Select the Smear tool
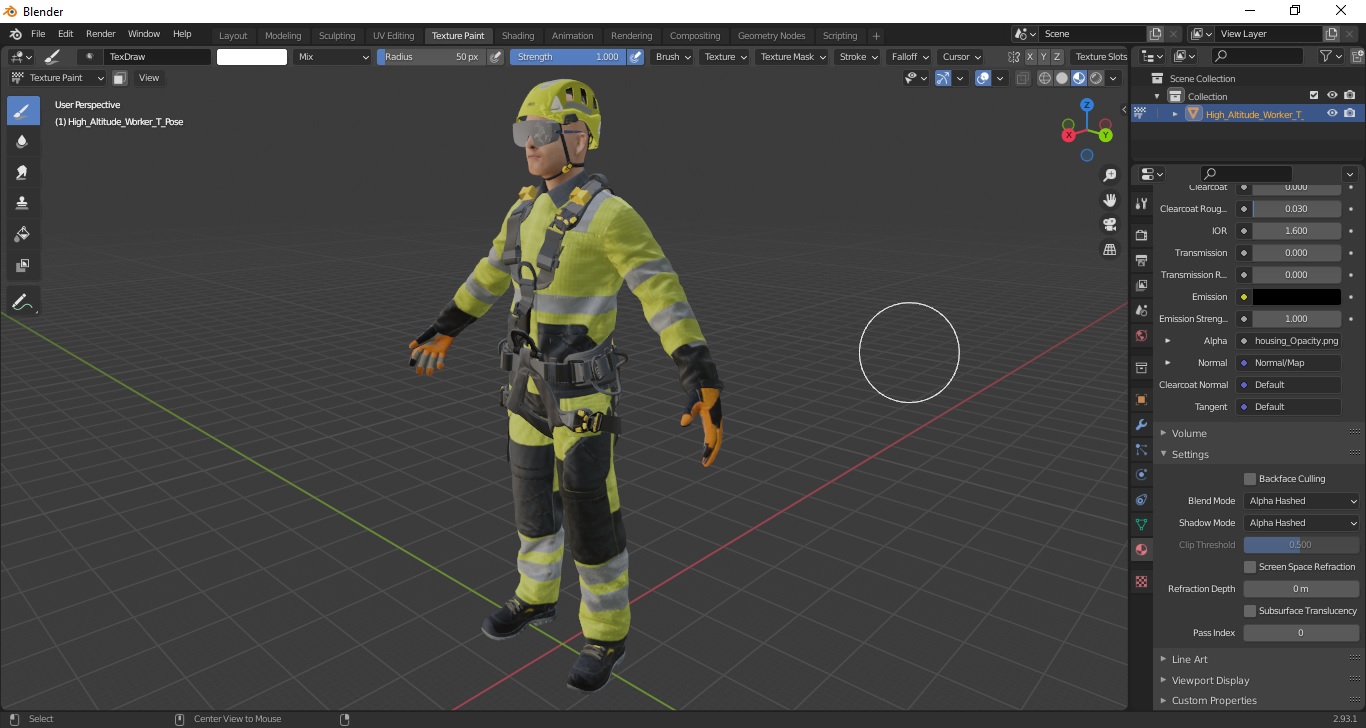The height and width of the screenshot is (728, 1366). [23, 173]
